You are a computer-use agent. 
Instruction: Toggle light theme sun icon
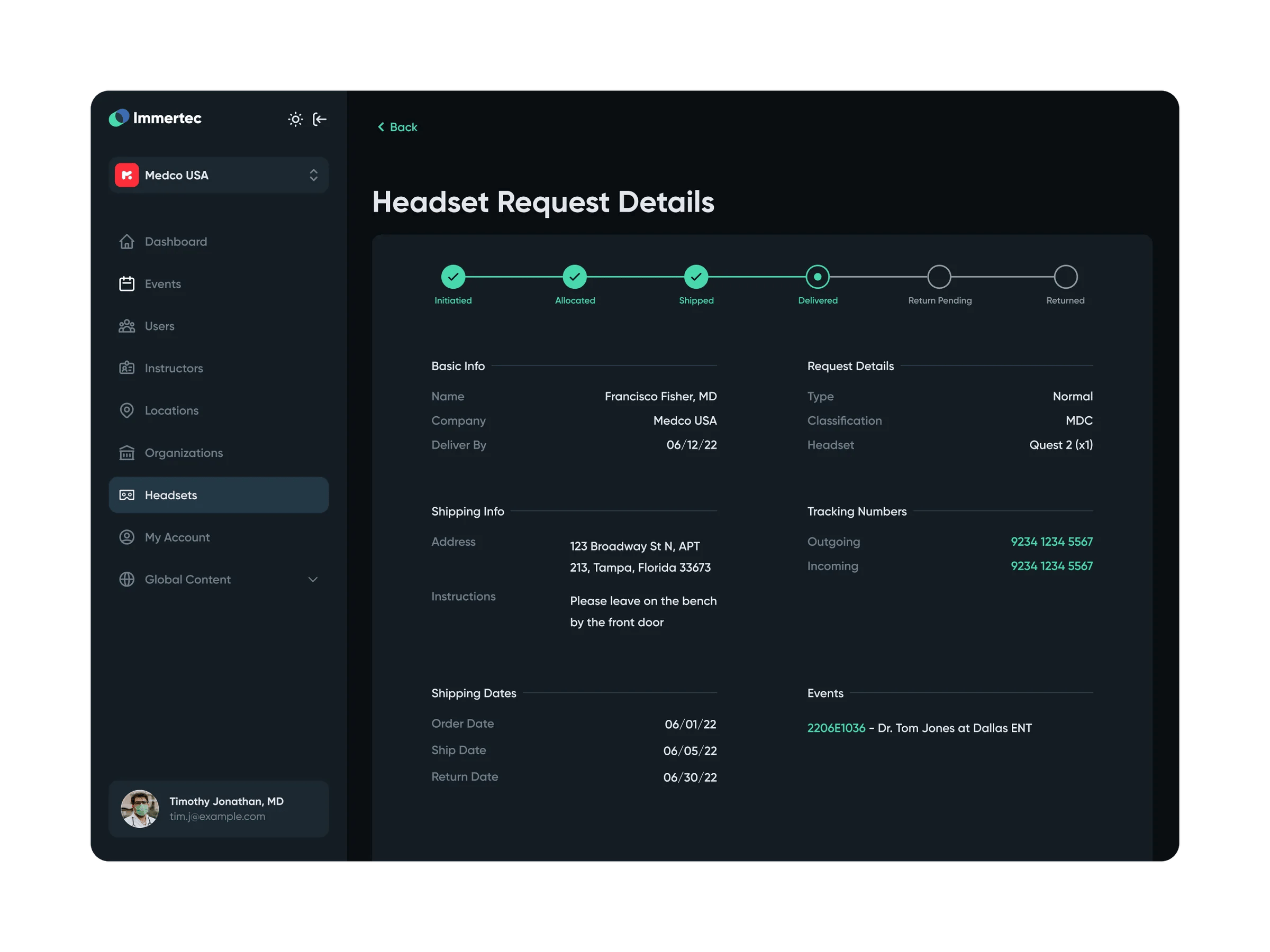tap(295, 119)
